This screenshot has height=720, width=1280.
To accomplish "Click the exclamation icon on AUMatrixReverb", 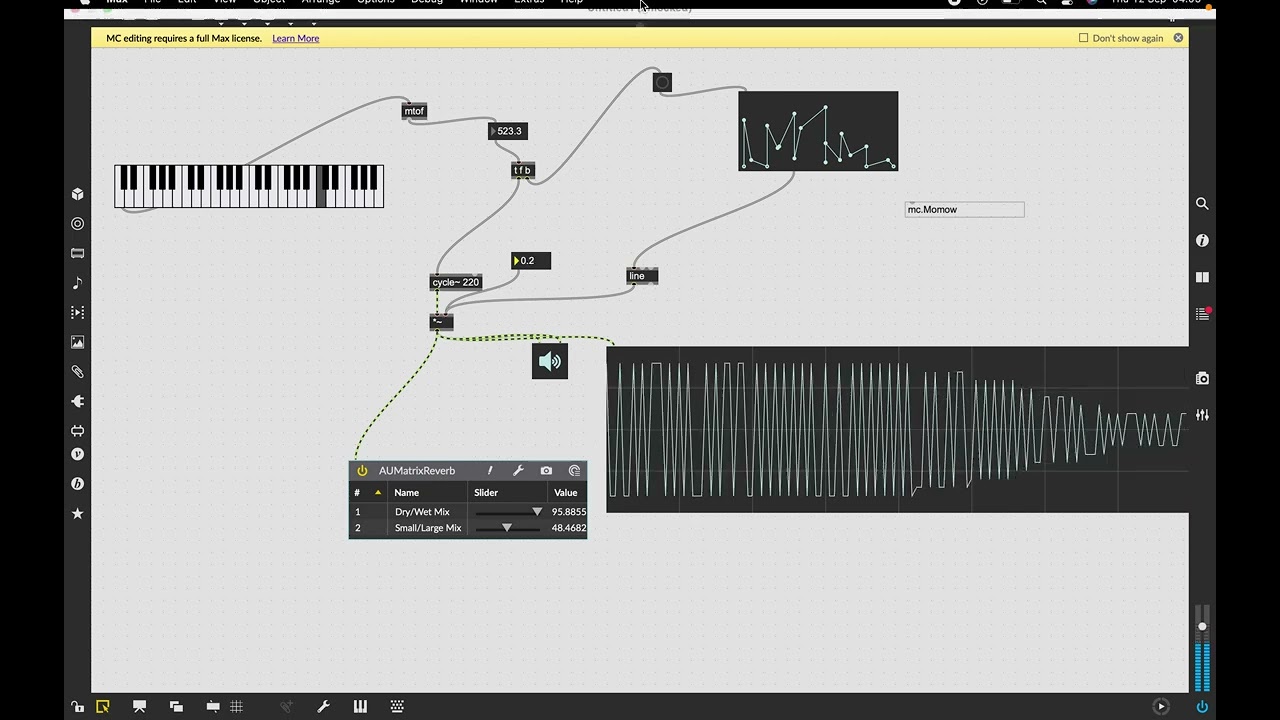I will click(x=490, y=470).
